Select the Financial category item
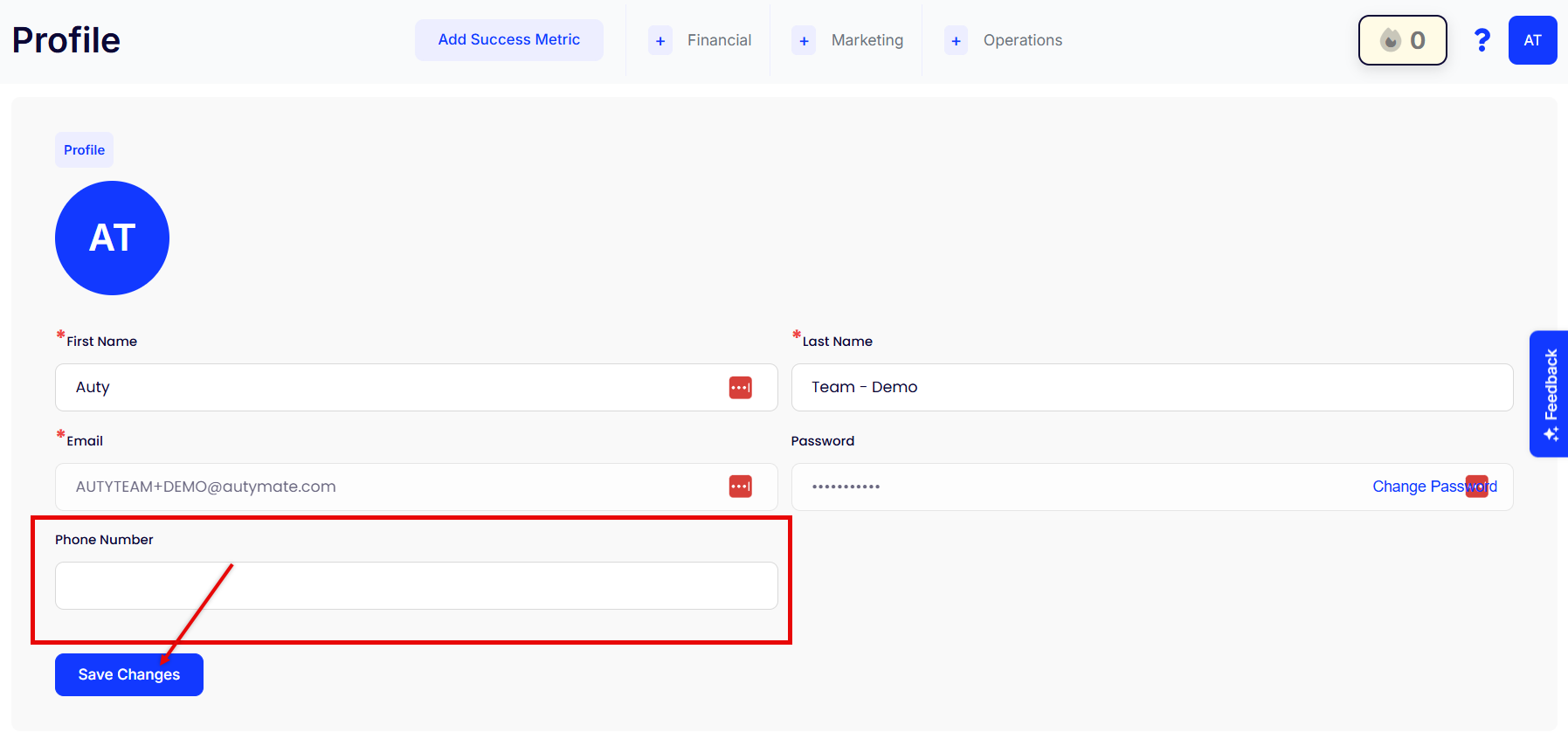 click(719, 40)
